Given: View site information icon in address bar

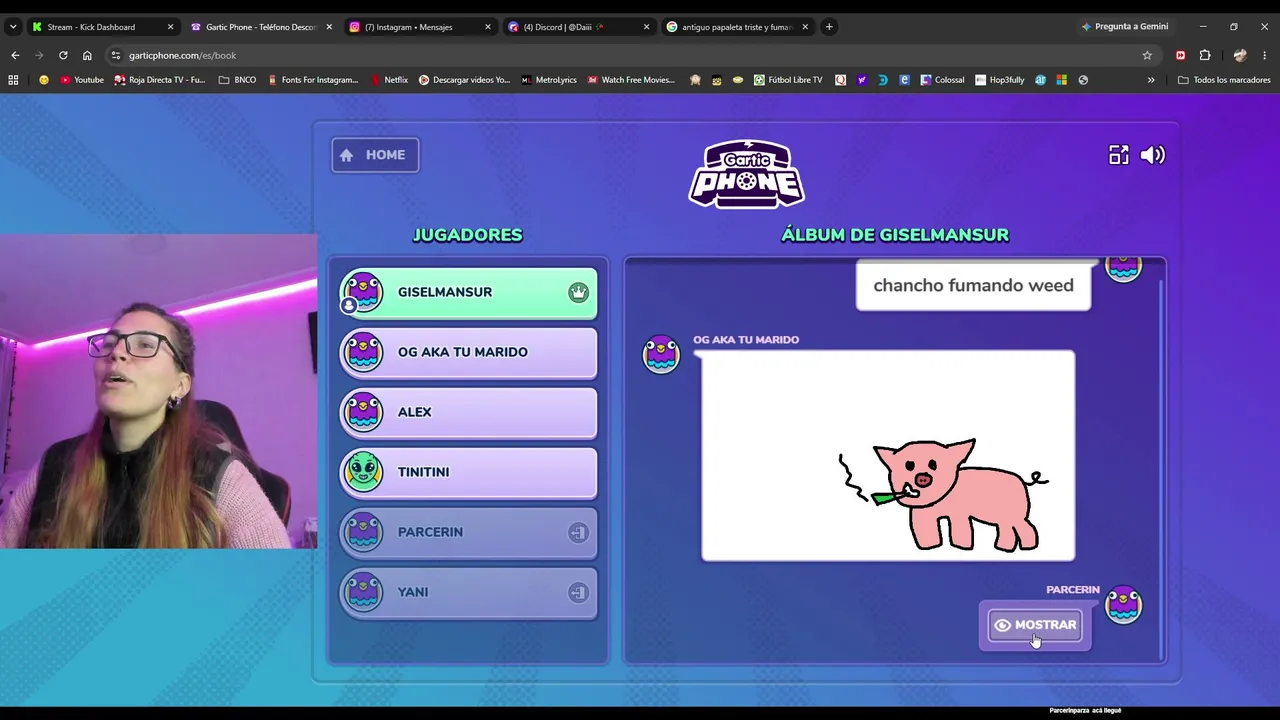Looking at the screenshot, I should [116, 55].
